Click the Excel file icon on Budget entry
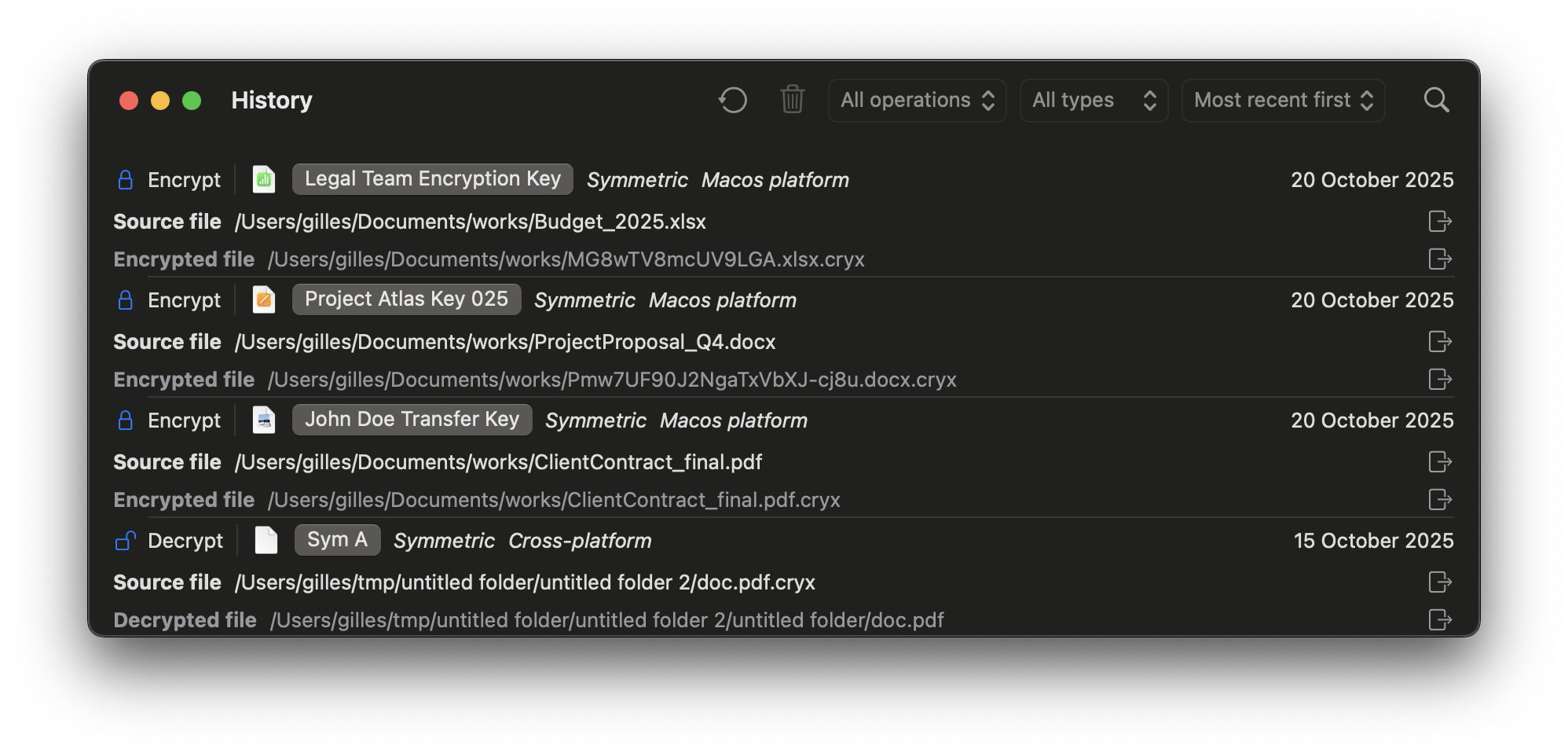1568x753 pixels. coord(264,179)
